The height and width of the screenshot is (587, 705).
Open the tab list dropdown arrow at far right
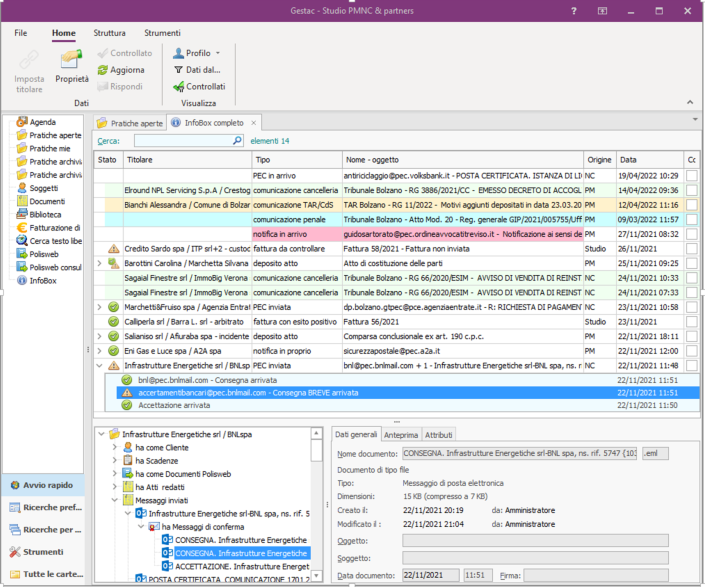(x=696, y=120)
